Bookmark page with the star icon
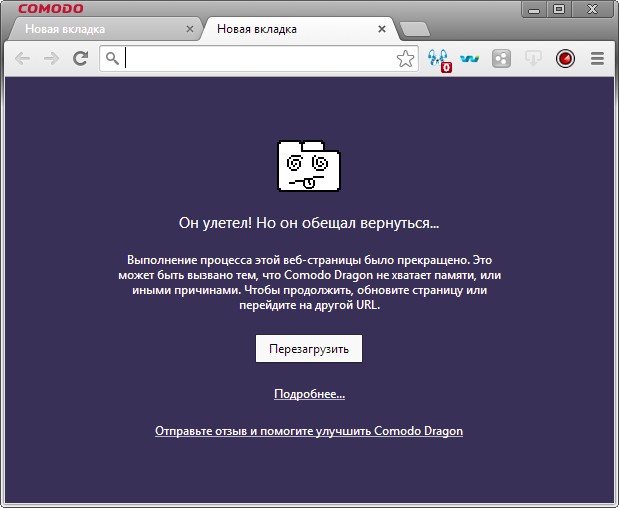 click(405, 59)
